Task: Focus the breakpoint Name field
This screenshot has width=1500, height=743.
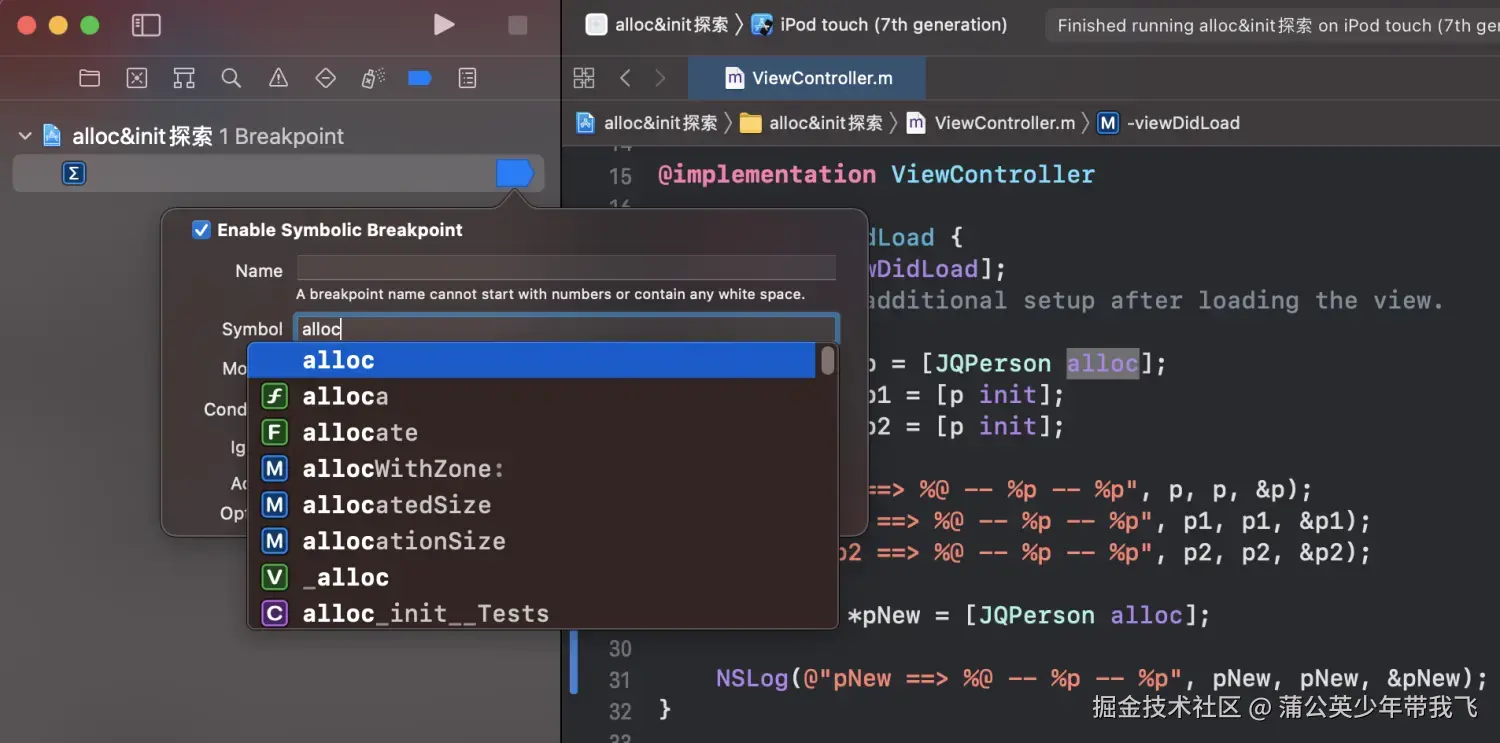Action: pos(566,268)
